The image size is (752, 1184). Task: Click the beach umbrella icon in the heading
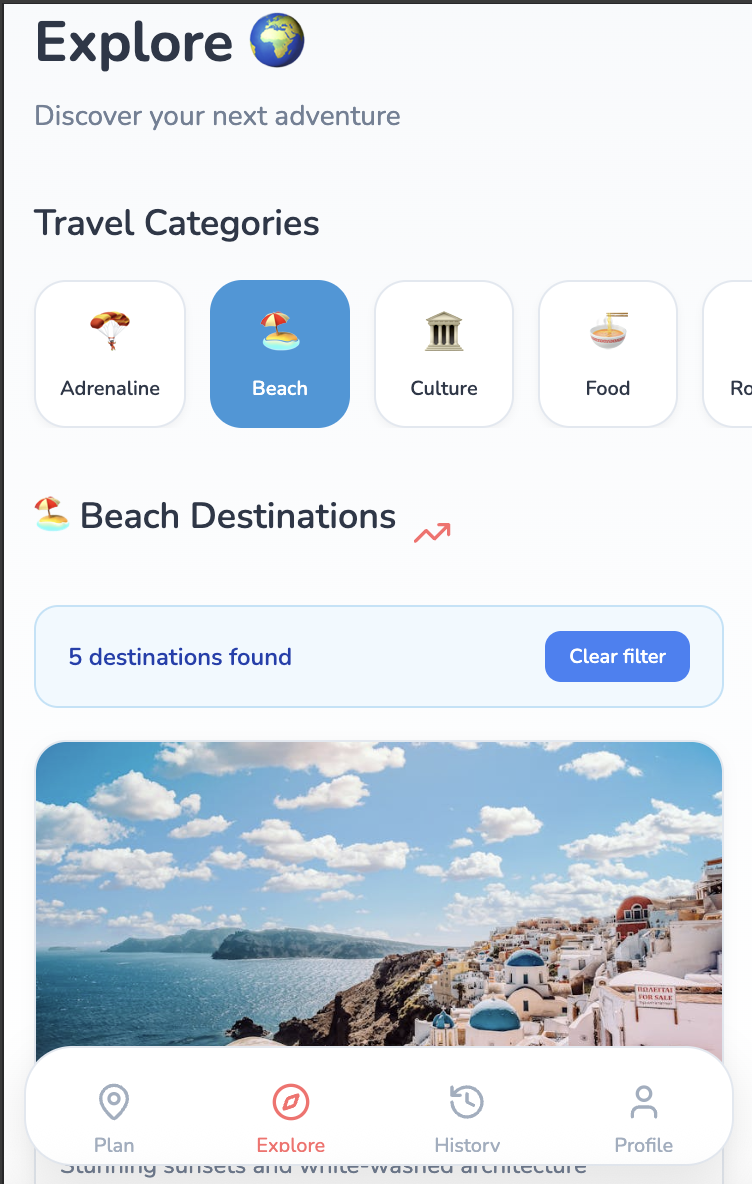click(x=52, y=514)
